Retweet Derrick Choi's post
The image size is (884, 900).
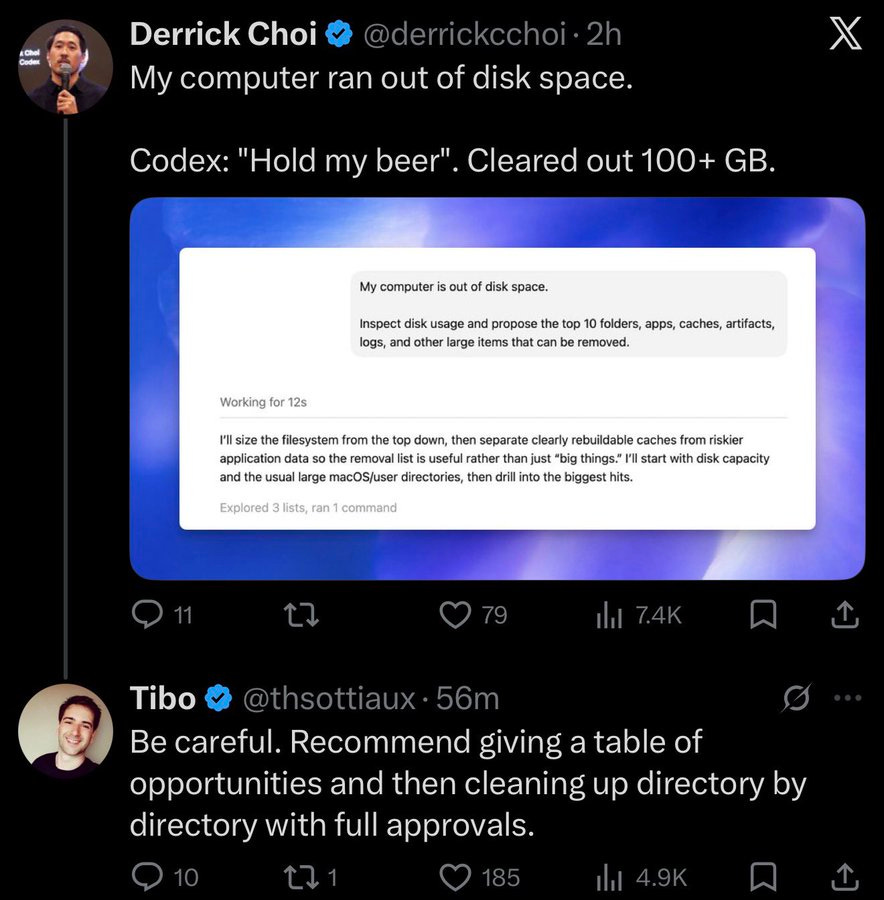(x=301, y=615)
